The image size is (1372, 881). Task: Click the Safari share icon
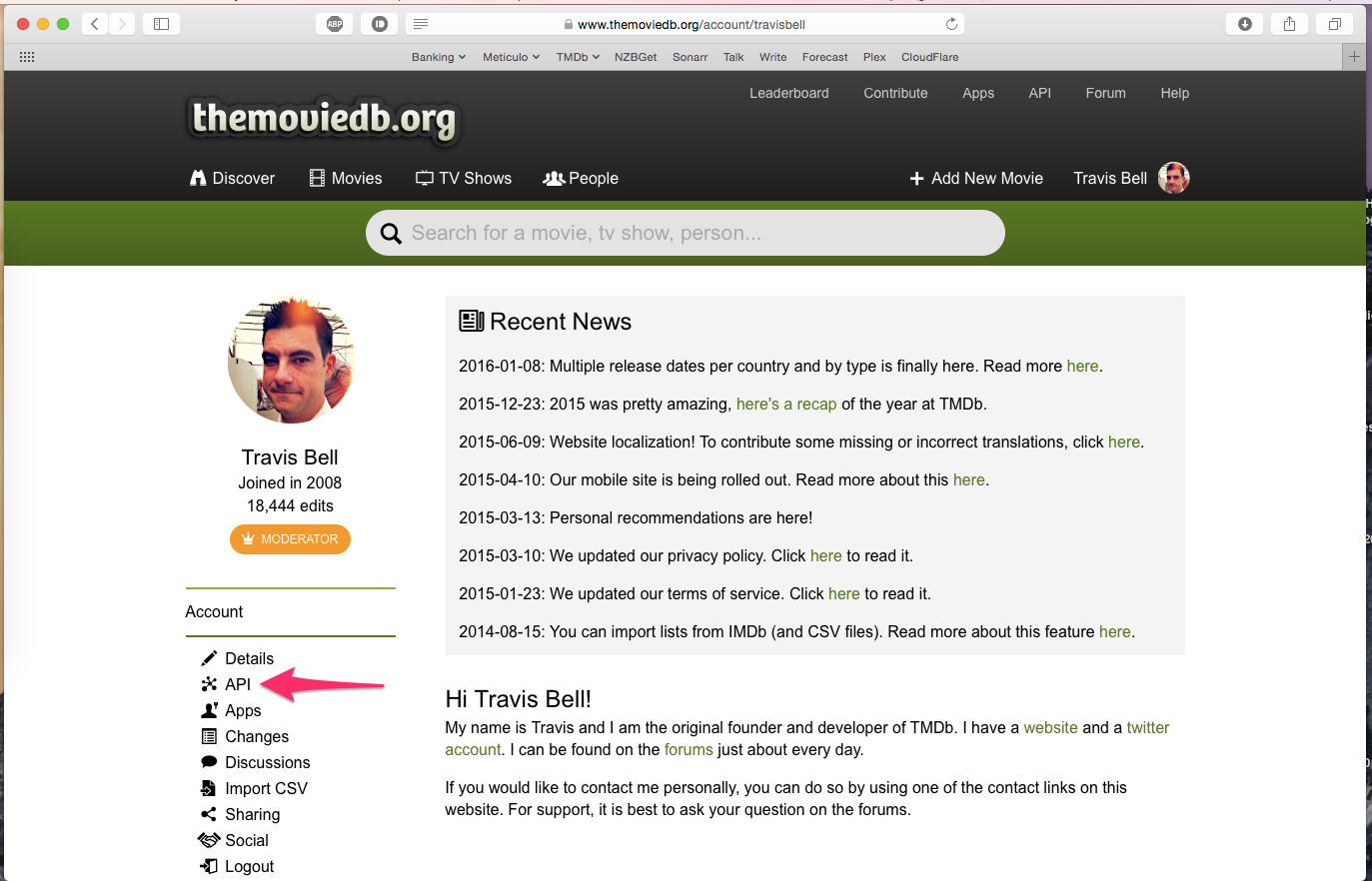click(x=1289, y=24)
